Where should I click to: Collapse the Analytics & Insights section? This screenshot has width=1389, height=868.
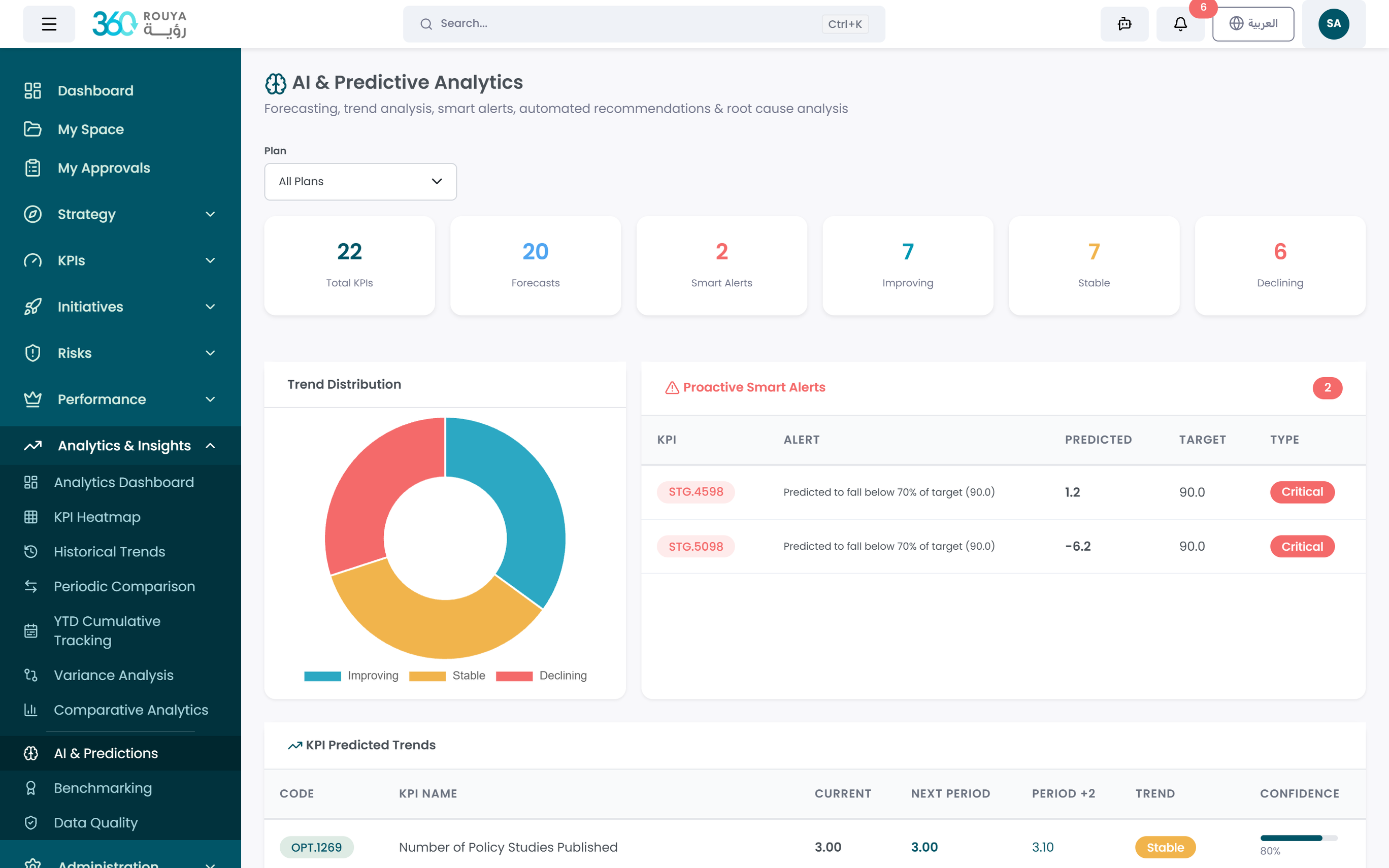click(210, 446)
